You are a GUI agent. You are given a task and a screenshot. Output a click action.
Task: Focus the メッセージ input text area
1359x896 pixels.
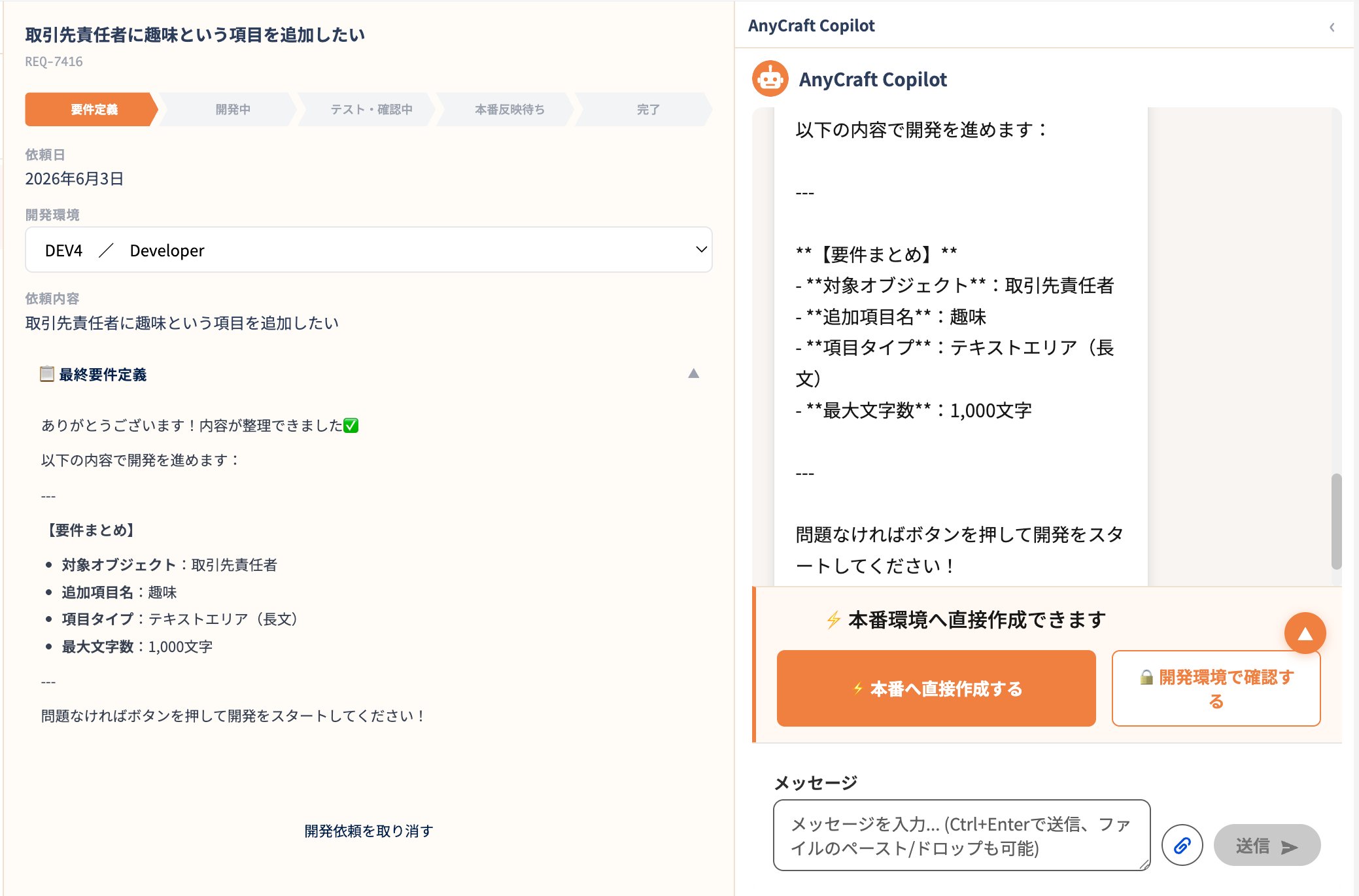(961, 835)
